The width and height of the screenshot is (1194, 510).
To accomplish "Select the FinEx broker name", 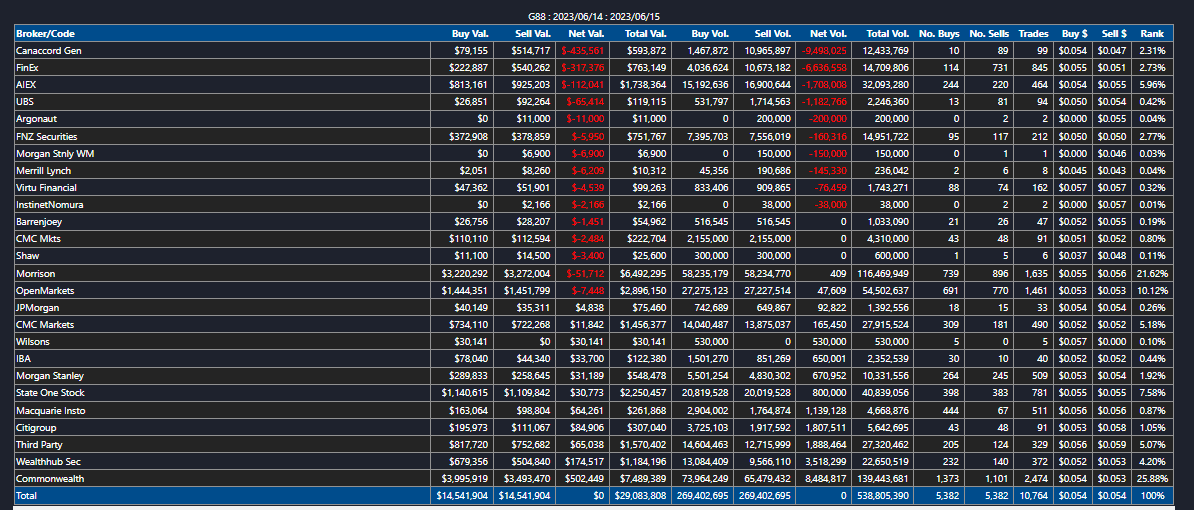I will [x=27, y=68].
